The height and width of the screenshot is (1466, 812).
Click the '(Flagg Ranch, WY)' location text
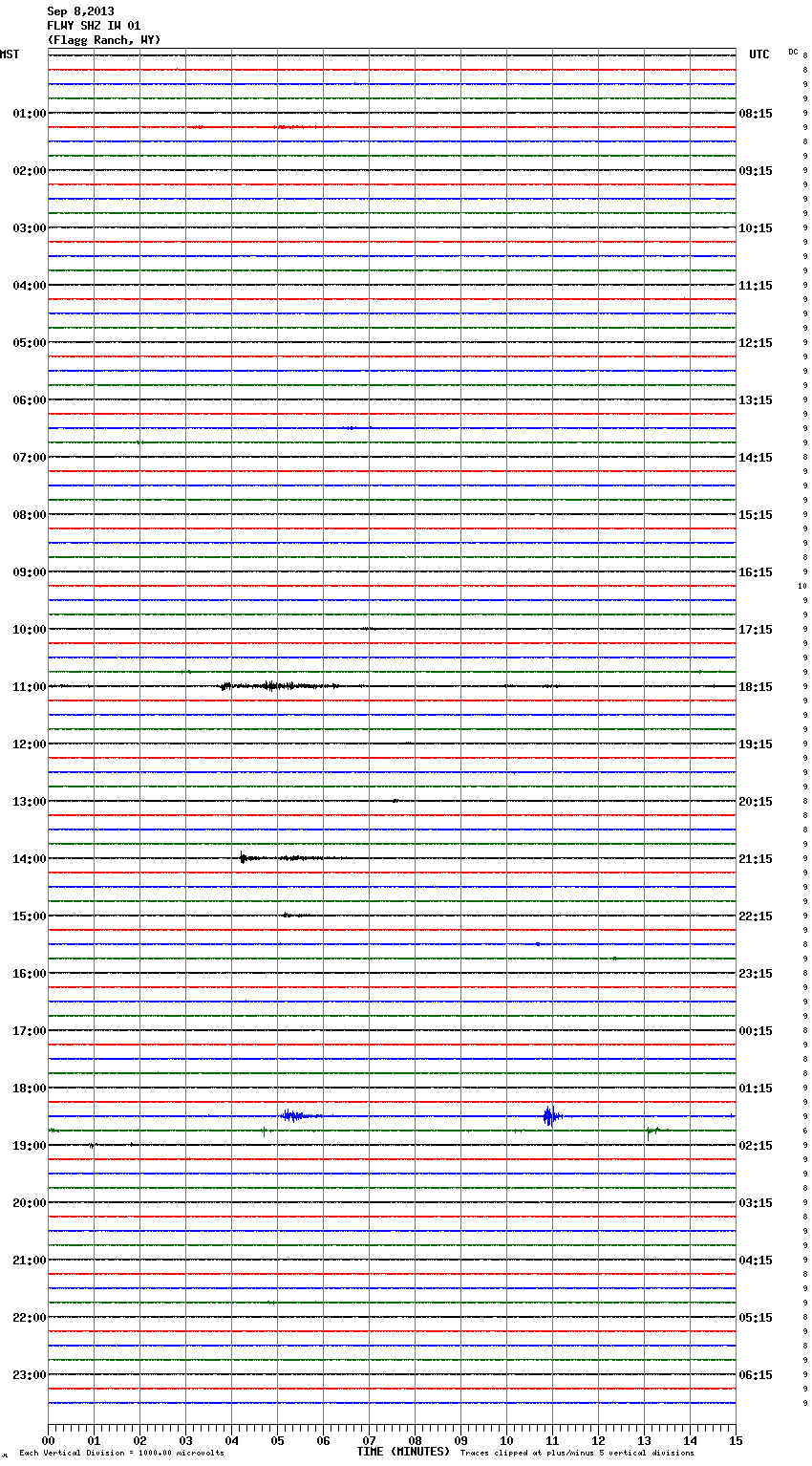[104, 40]
